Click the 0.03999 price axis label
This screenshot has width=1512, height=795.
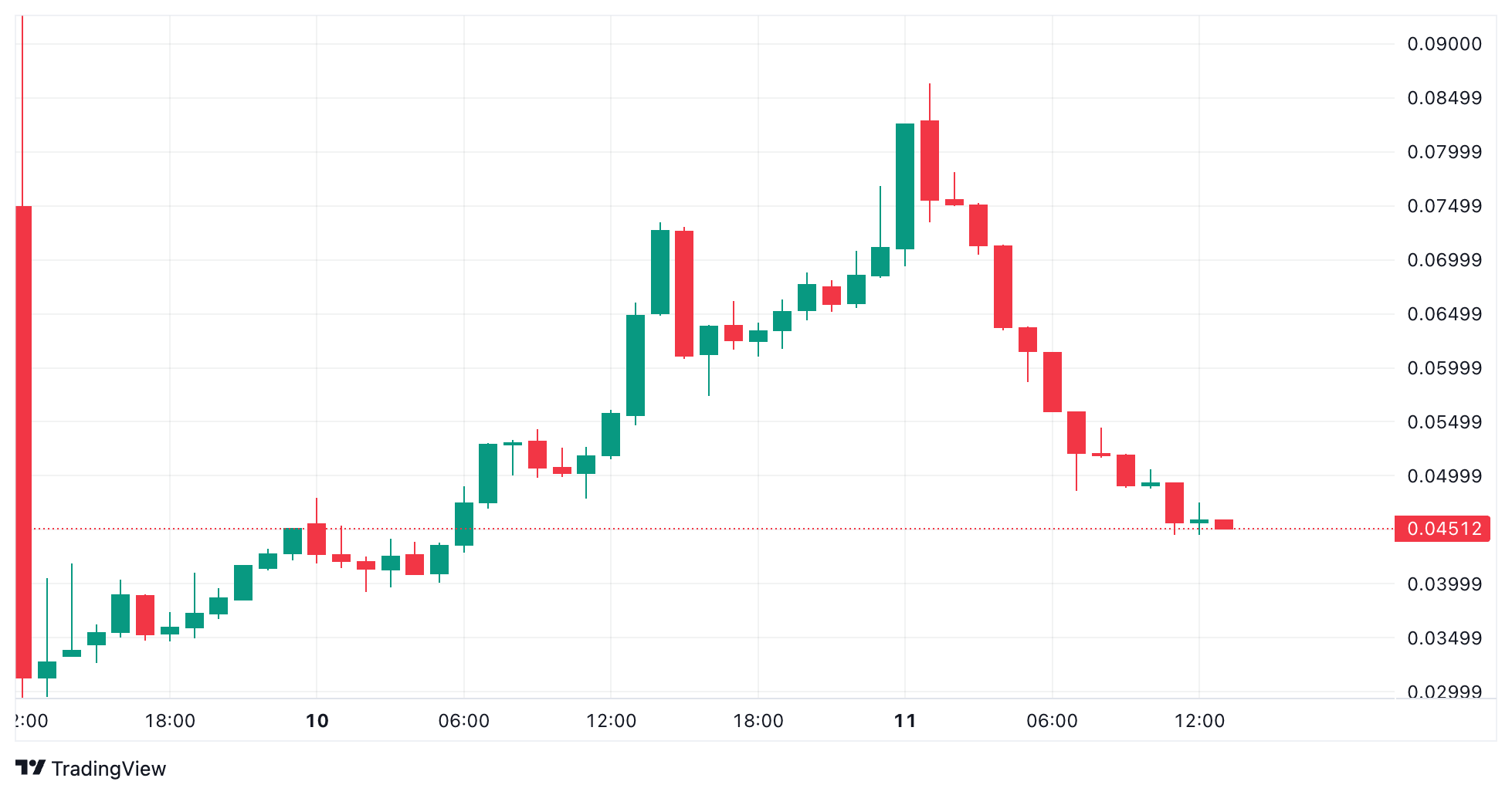(1444, 584)
